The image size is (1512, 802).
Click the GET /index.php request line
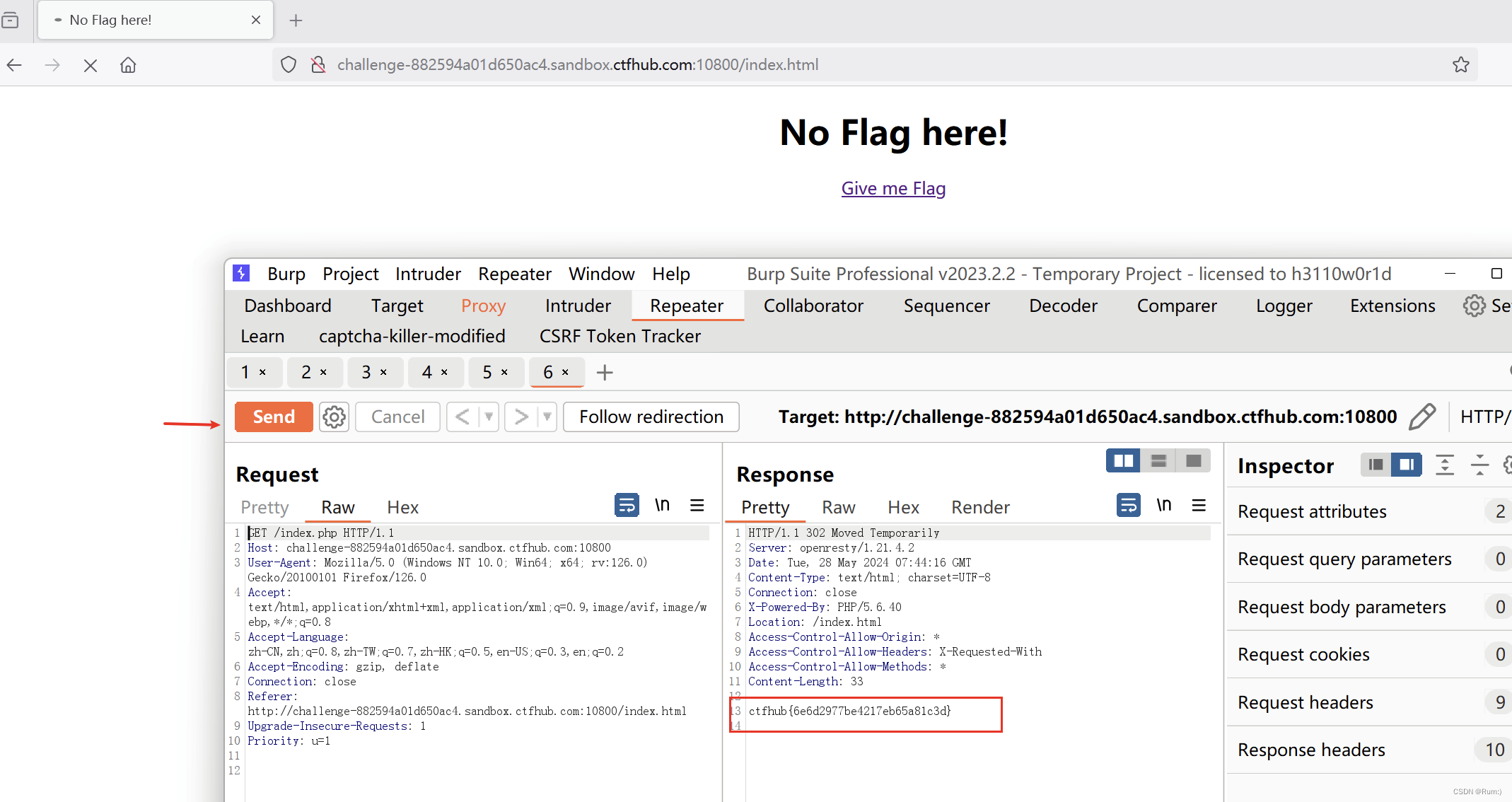(x=321, y=533)
